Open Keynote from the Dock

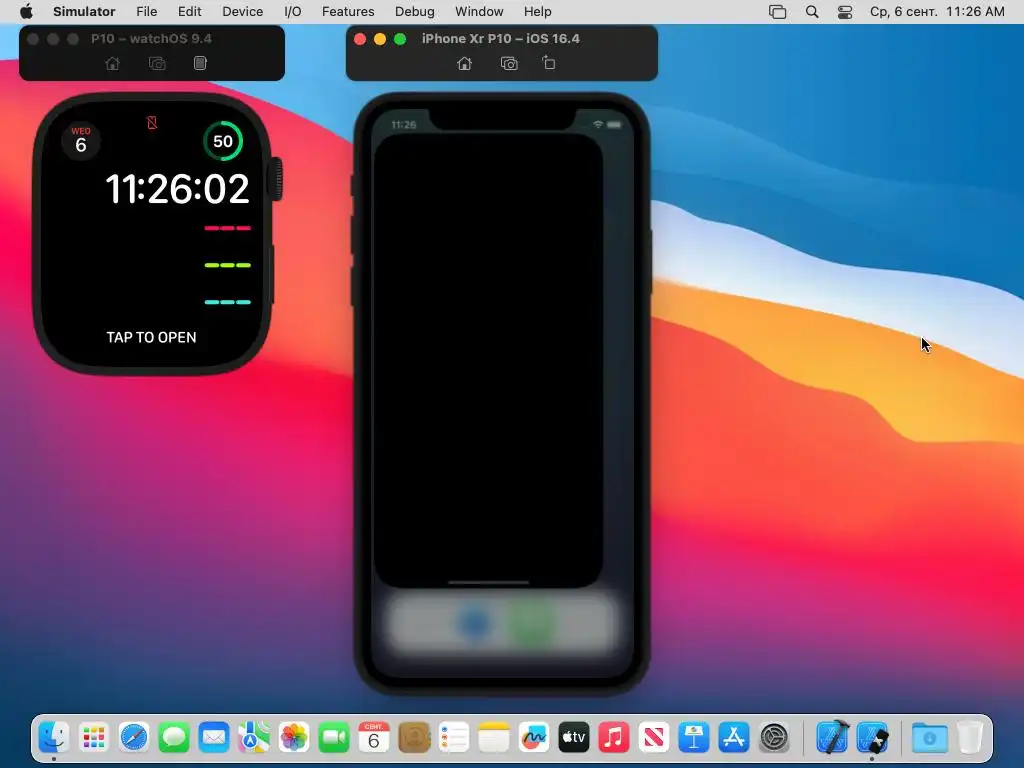pyautogui.click(x=694, y=737)
